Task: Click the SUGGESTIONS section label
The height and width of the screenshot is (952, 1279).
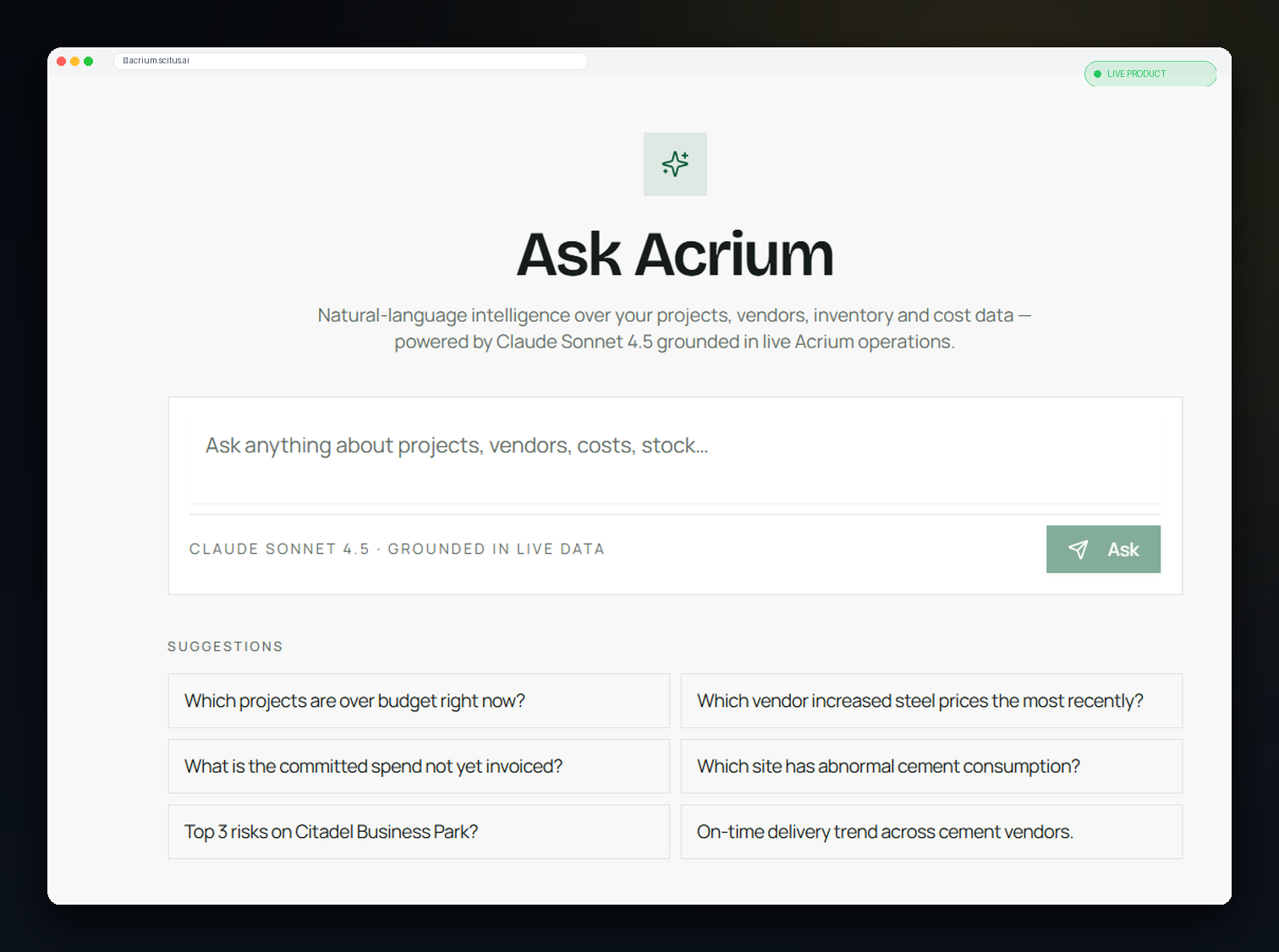Action: pyautogui.click(x=225, y=647)
